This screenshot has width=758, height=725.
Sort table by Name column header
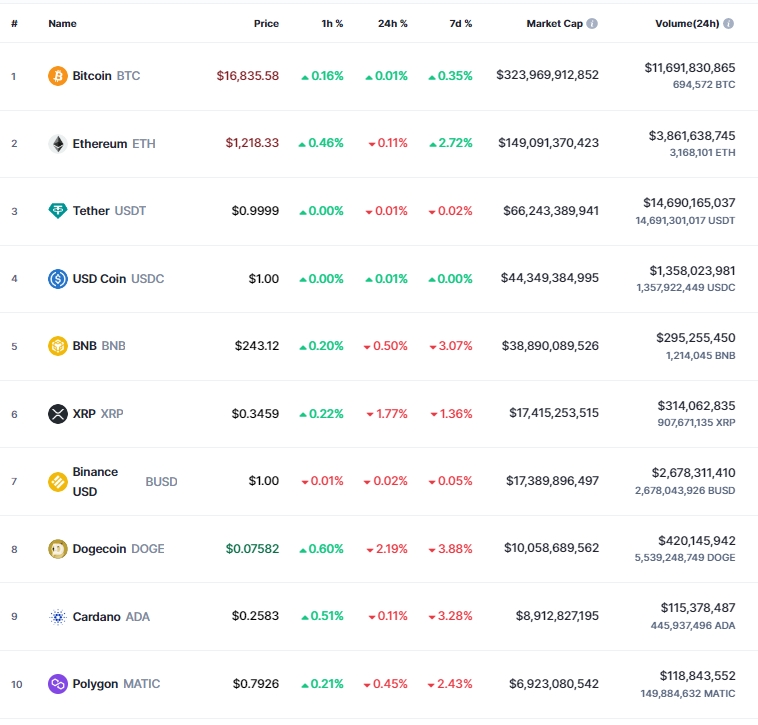pyautogui.click(x=62, y=24)
